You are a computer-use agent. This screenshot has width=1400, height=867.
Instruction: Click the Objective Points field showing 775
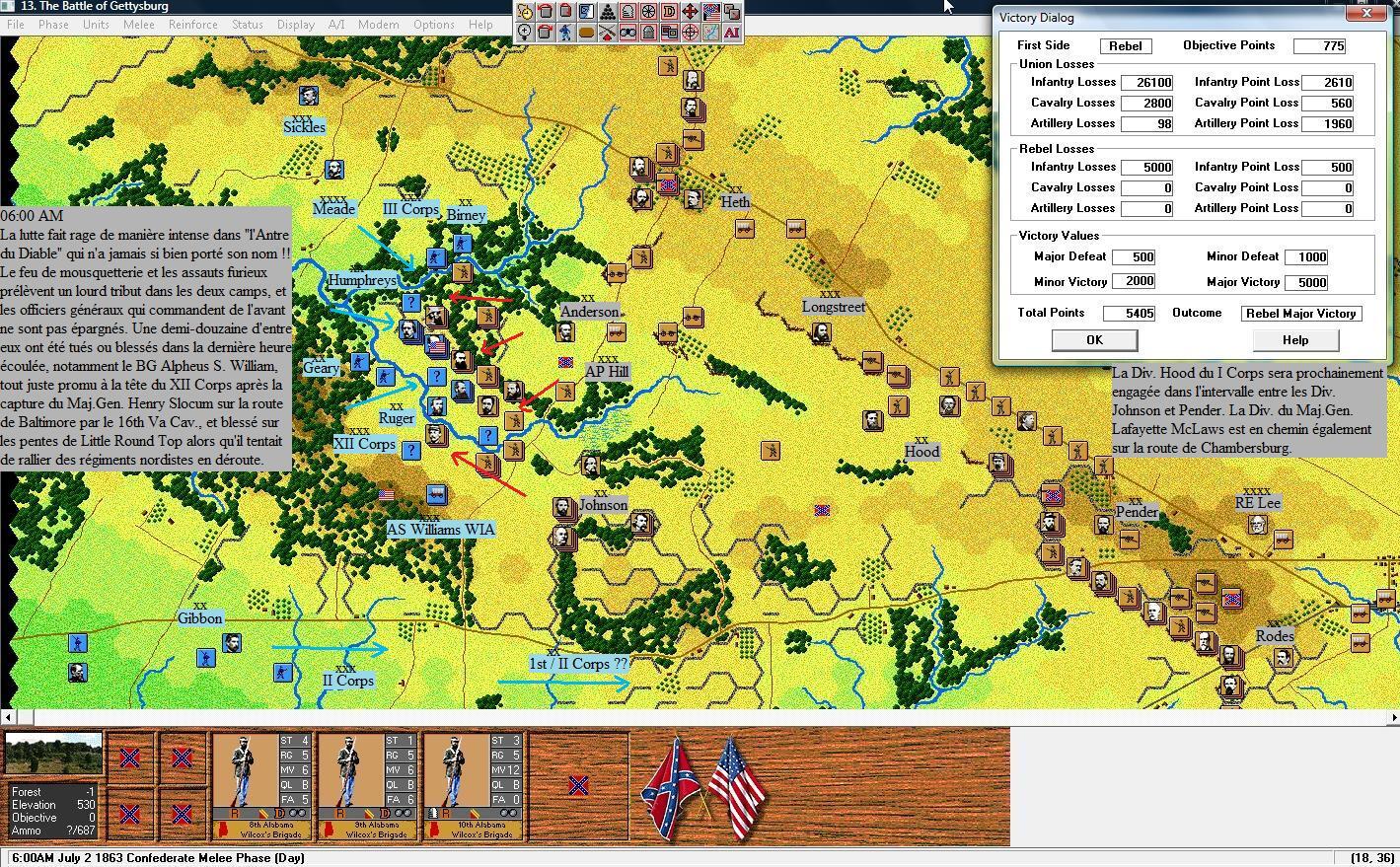coord(1319,45)
